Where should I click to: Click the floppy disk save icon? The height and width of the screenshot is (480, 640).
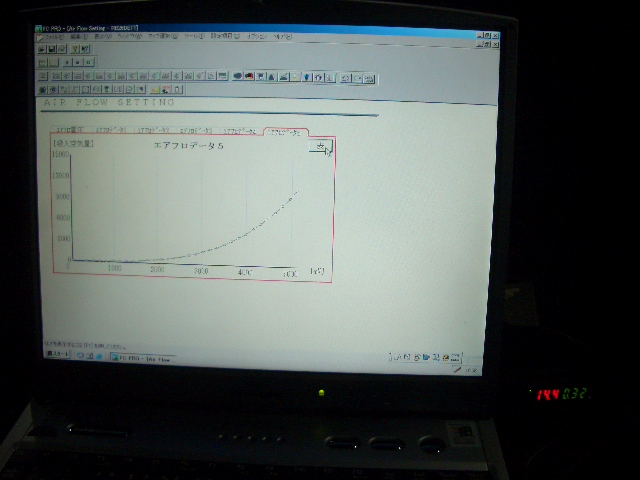point(52,49)
